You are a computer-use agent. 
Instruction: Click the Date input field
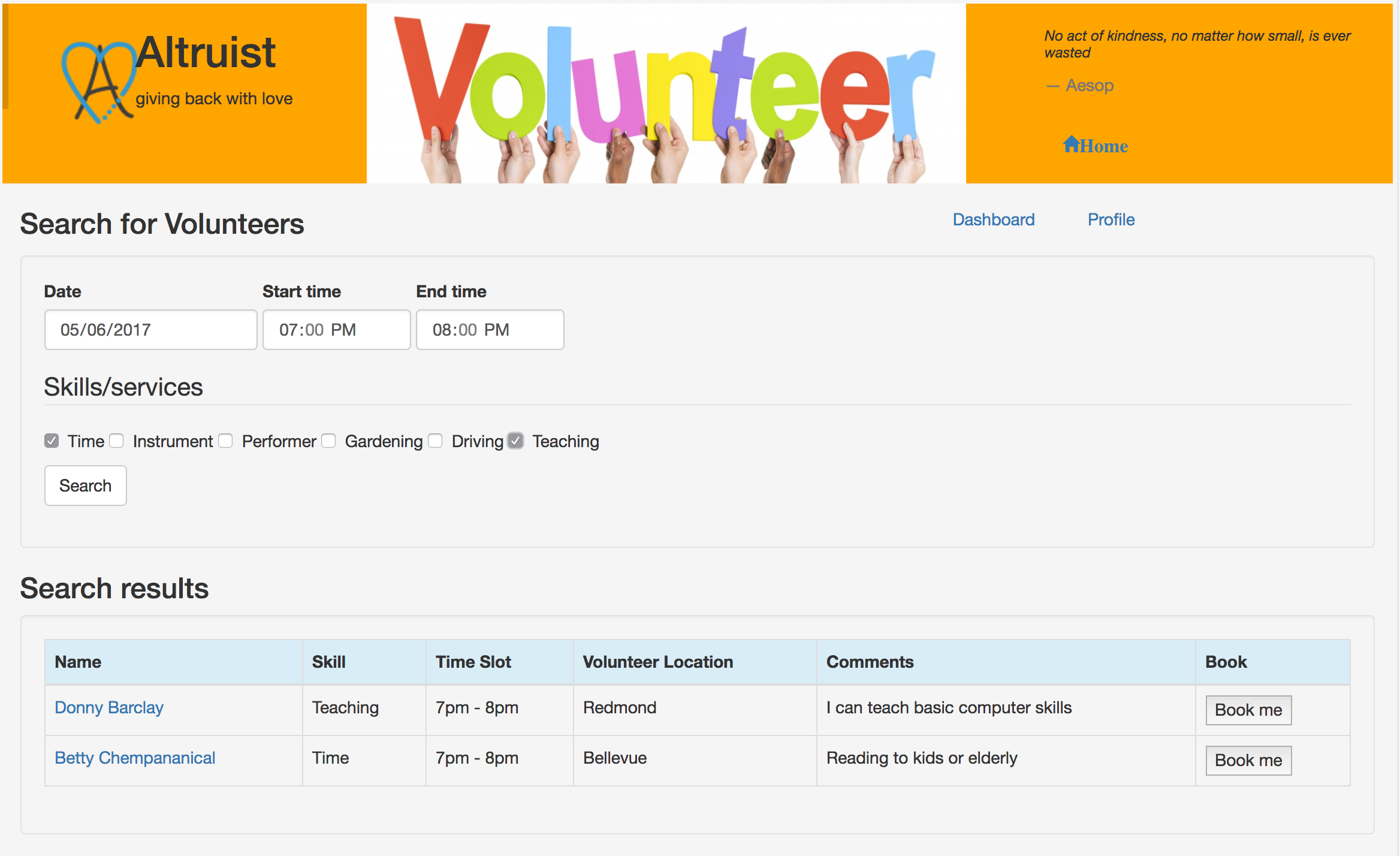[150, 330]
